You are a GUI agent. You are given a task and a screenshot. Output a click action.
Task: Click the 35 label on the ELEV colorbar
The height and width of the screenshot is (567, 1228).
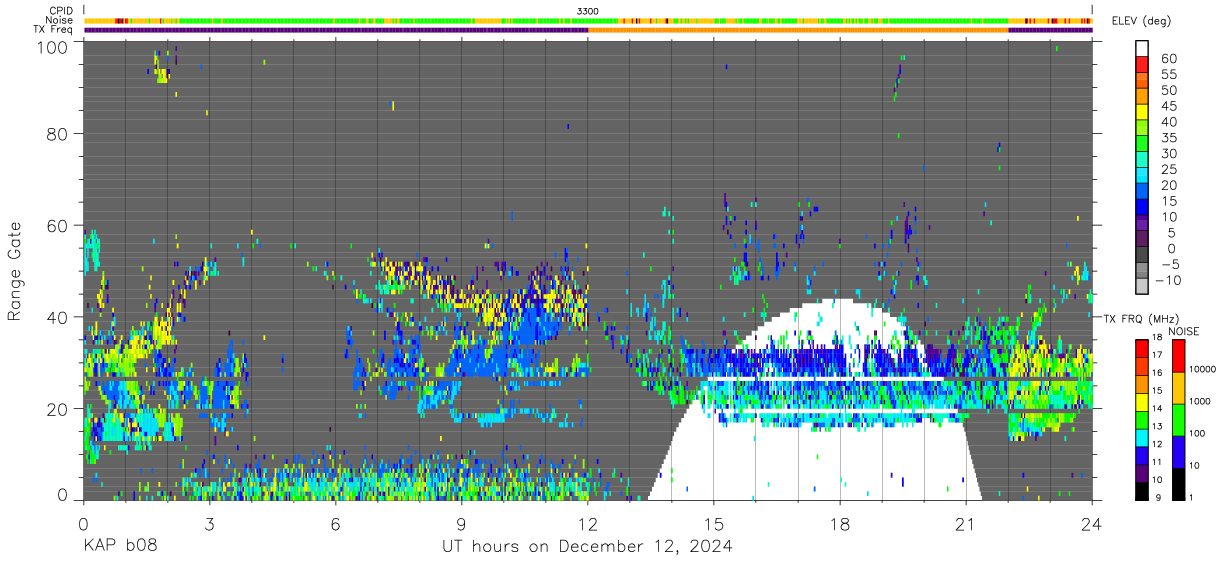click(1168, 137)
